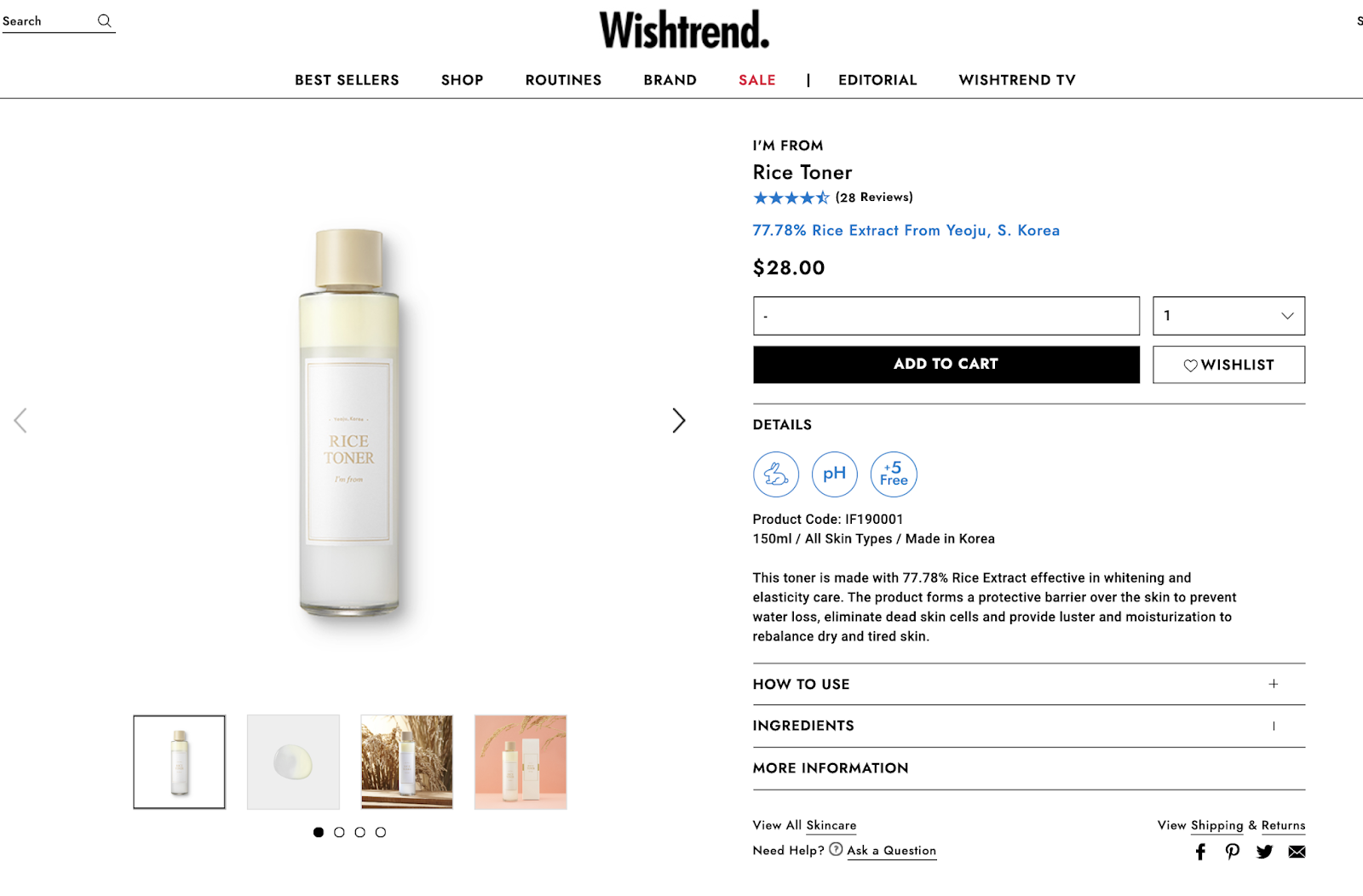The image size is (1363, 896).
Task: Share product via email envelope icon
Action: click(x=1297, y=852)
